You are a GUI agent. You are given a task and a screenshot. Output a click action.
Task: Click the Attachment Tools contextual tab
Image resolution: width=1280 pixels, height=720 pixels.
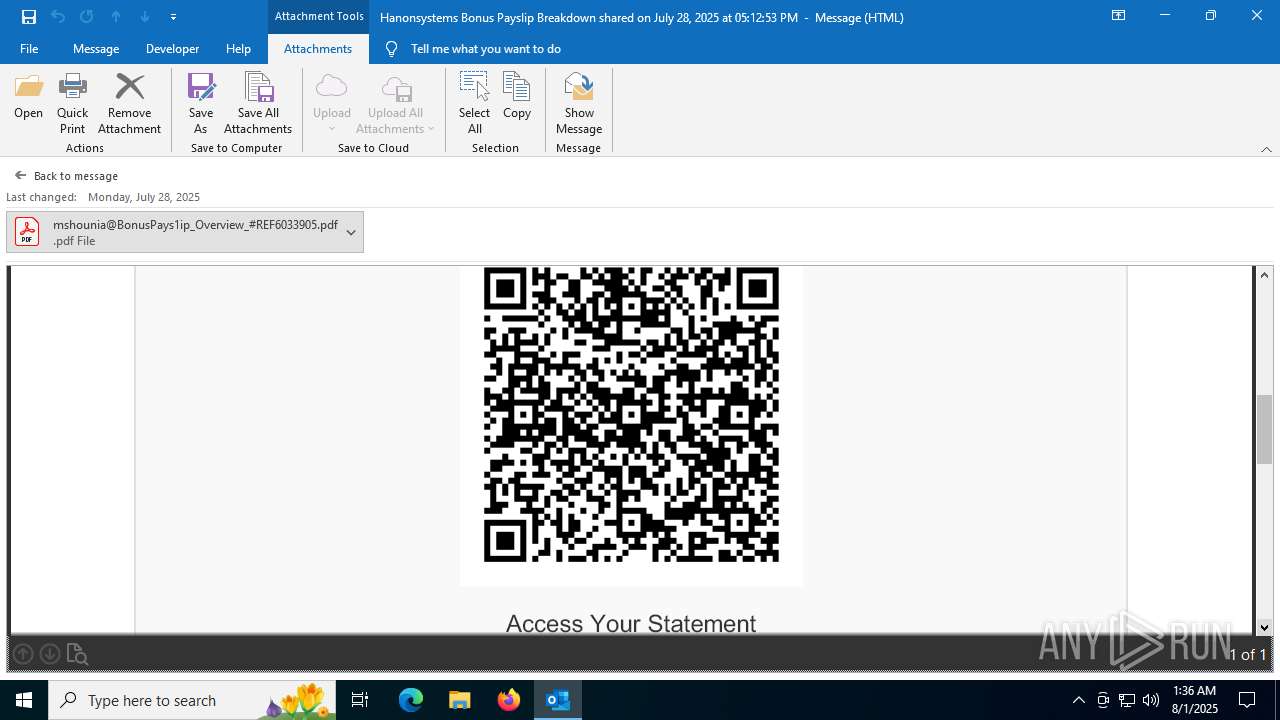click(x=319, y=17)
